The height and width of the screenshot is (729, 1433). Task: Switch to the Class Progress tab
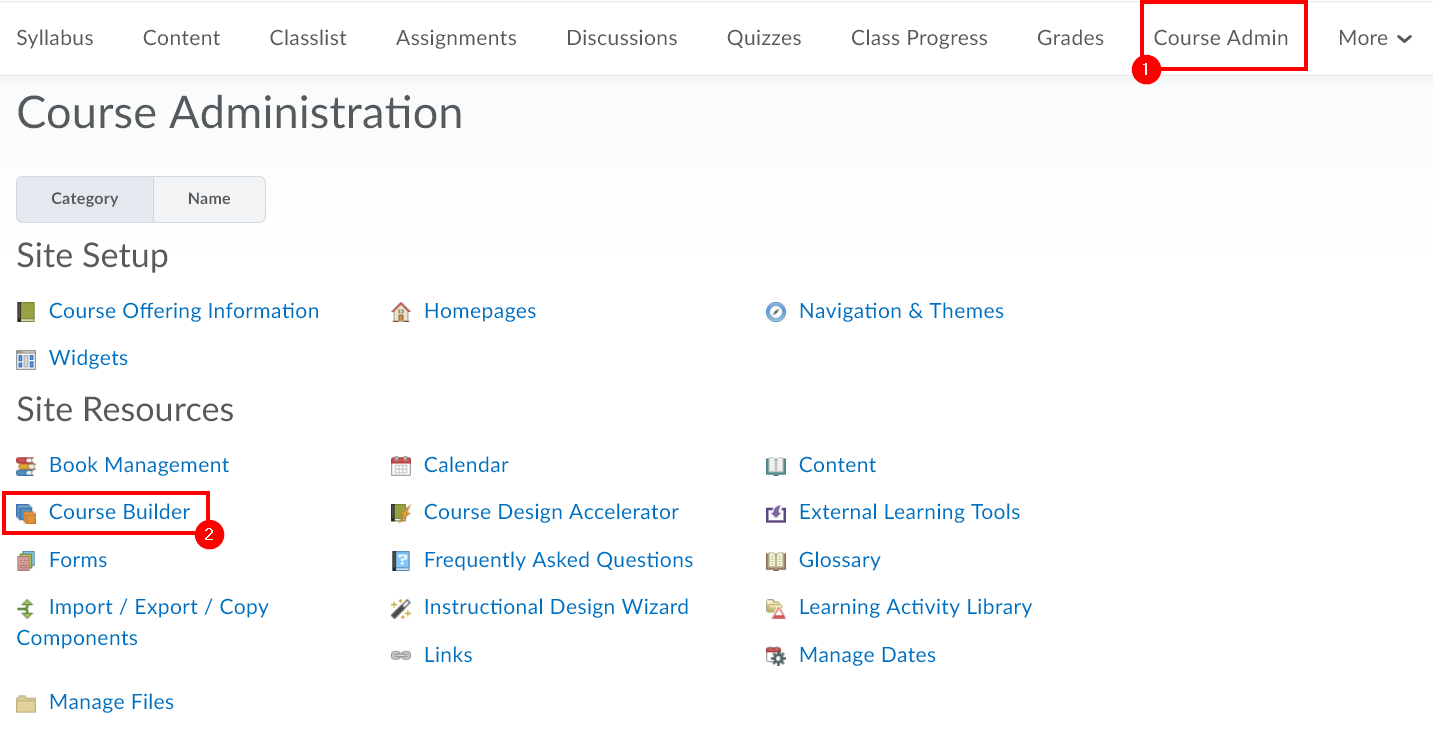(x=918, y=37)
